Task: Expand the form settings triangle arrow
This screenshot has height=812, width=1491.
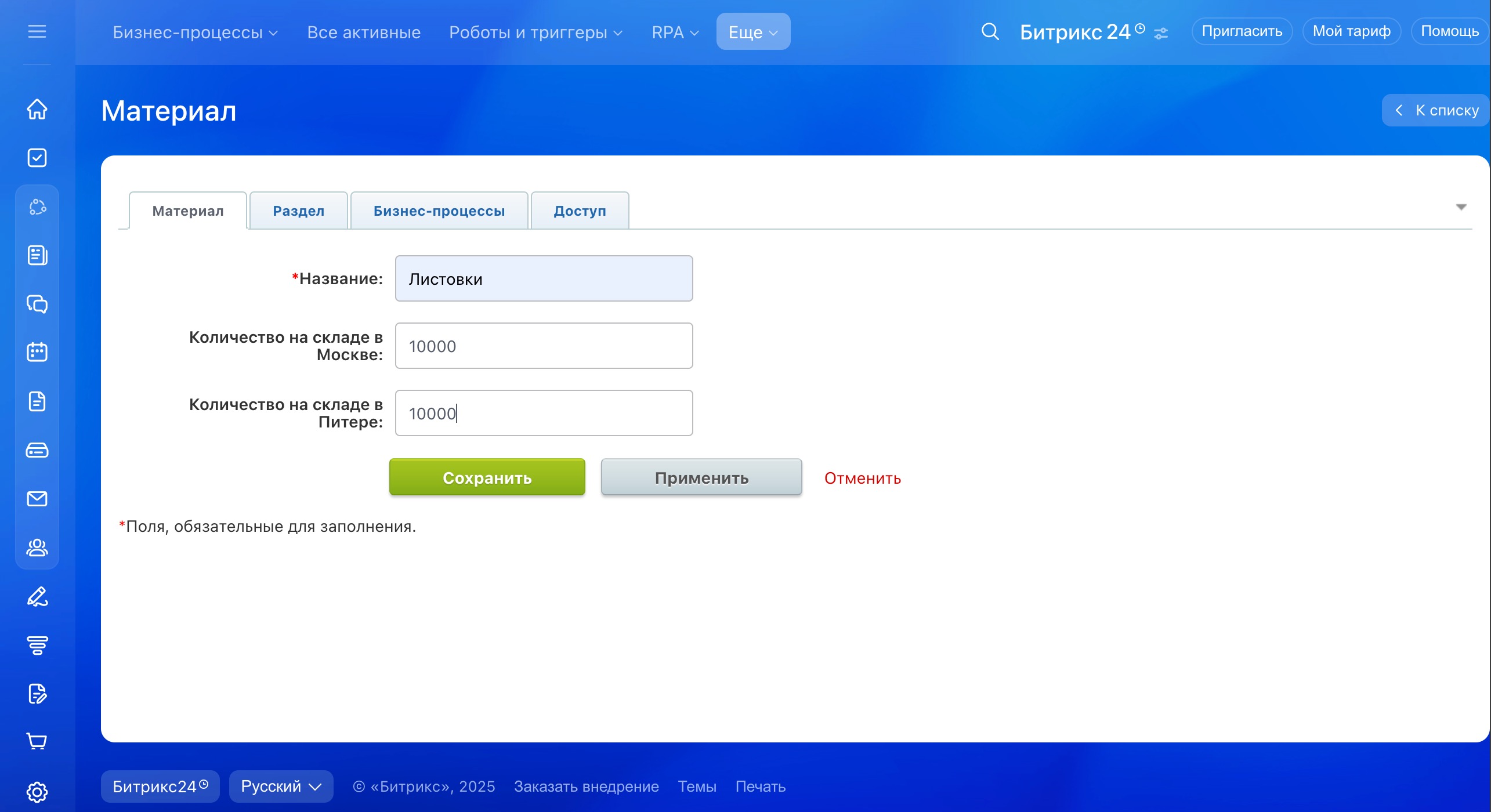Action: (1461, 207)
